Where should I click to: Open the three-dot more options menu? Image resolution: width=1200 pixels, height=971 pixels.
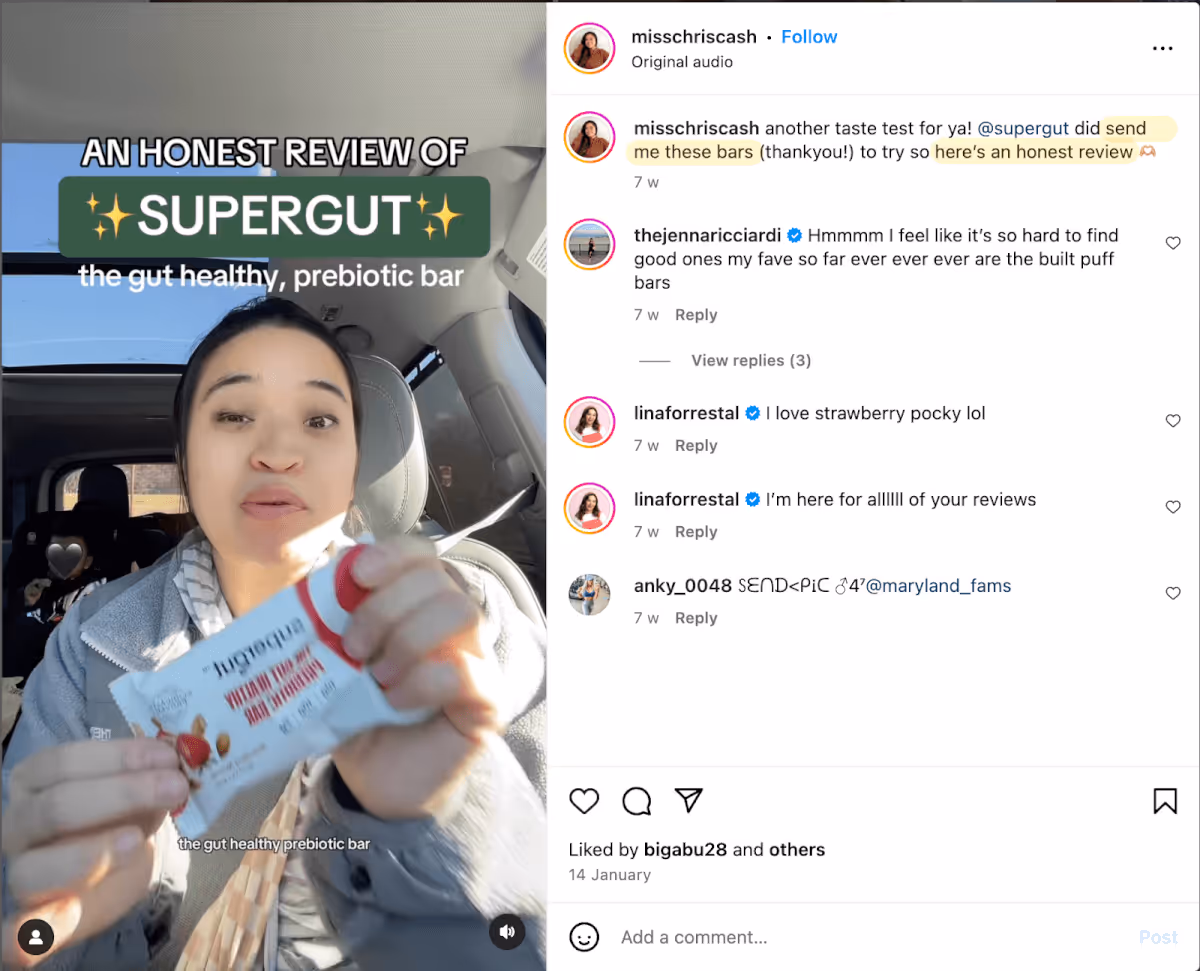pos(1163,48)
